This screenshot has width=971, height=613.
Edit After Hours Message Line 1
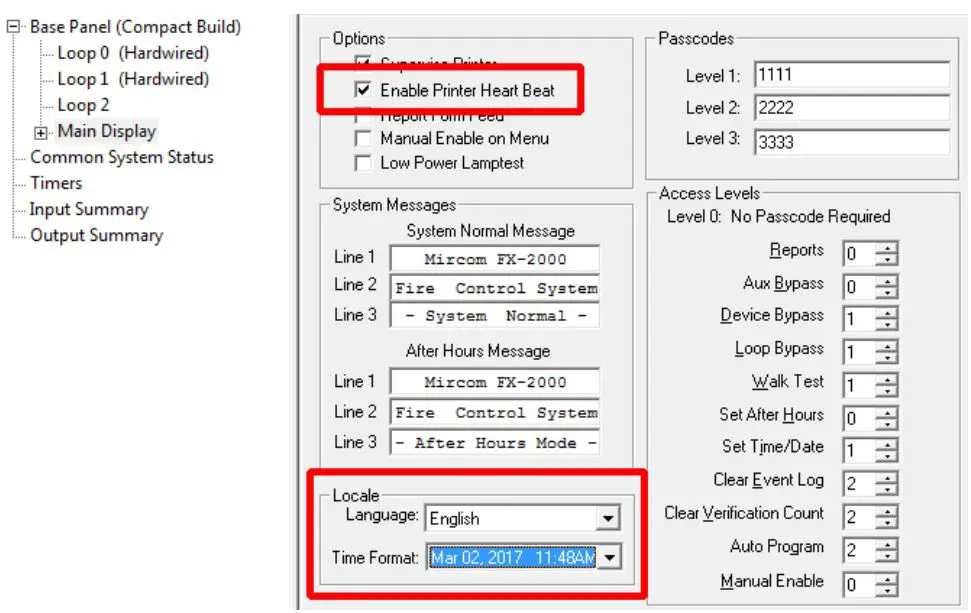[495, 382]
